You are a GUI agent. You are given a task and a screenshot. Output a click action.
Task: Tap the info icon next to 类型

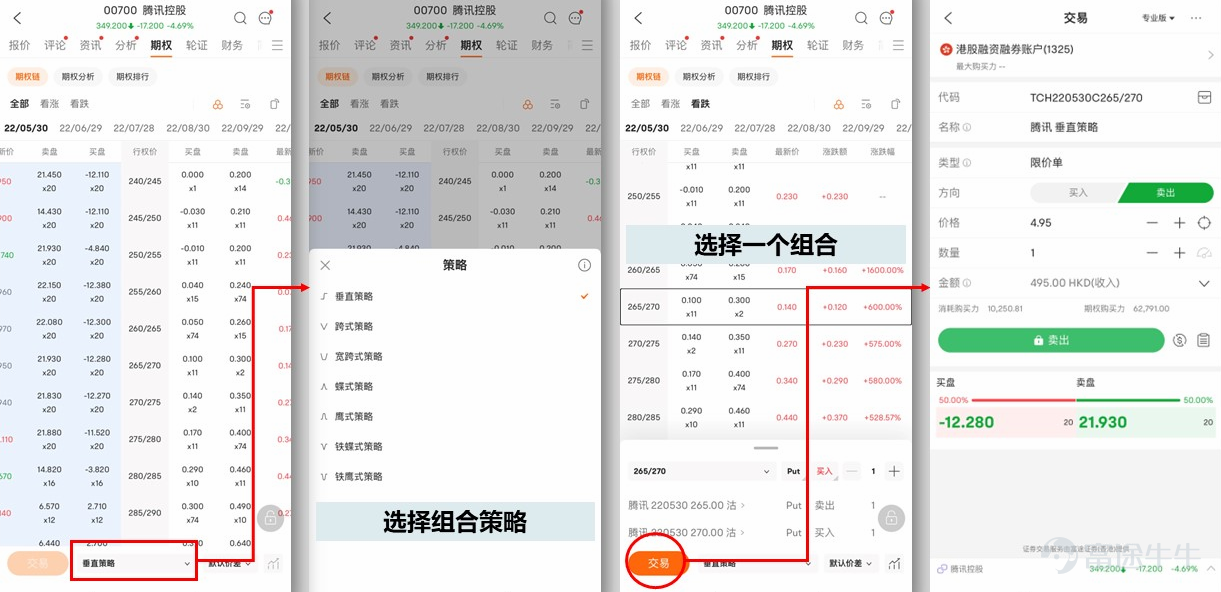coord(967,163)
